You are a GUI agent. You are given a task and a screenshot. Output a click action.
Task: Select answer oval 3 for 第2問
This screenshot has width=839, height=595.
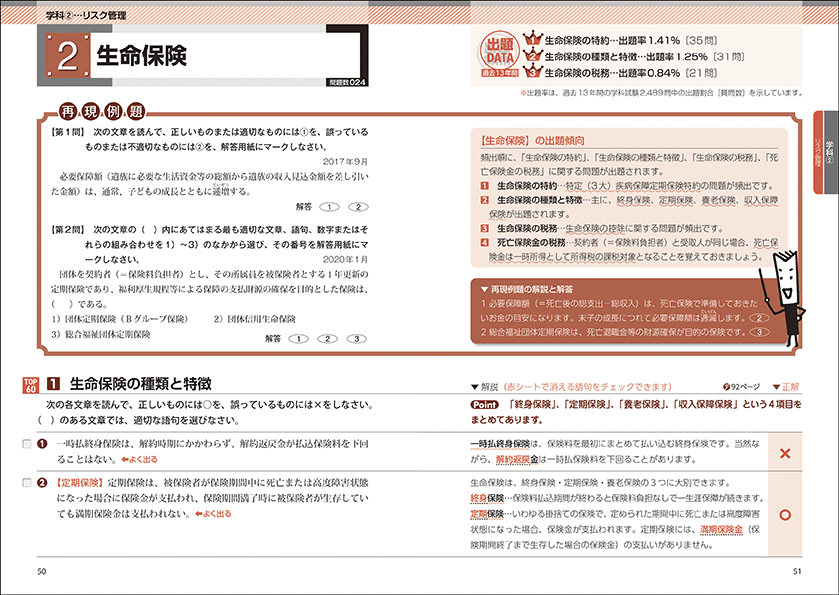(x=356, y=339)
